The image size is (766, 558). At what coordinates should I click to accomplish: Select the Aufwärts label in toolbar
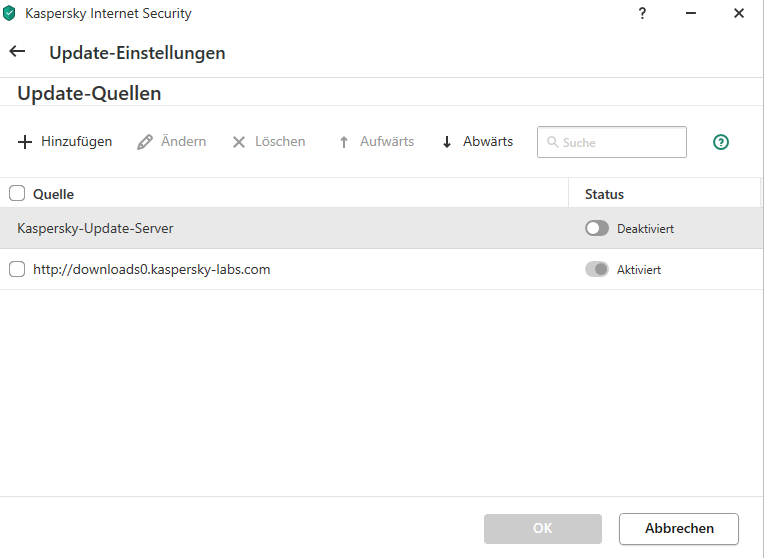[x=387, y=142]
